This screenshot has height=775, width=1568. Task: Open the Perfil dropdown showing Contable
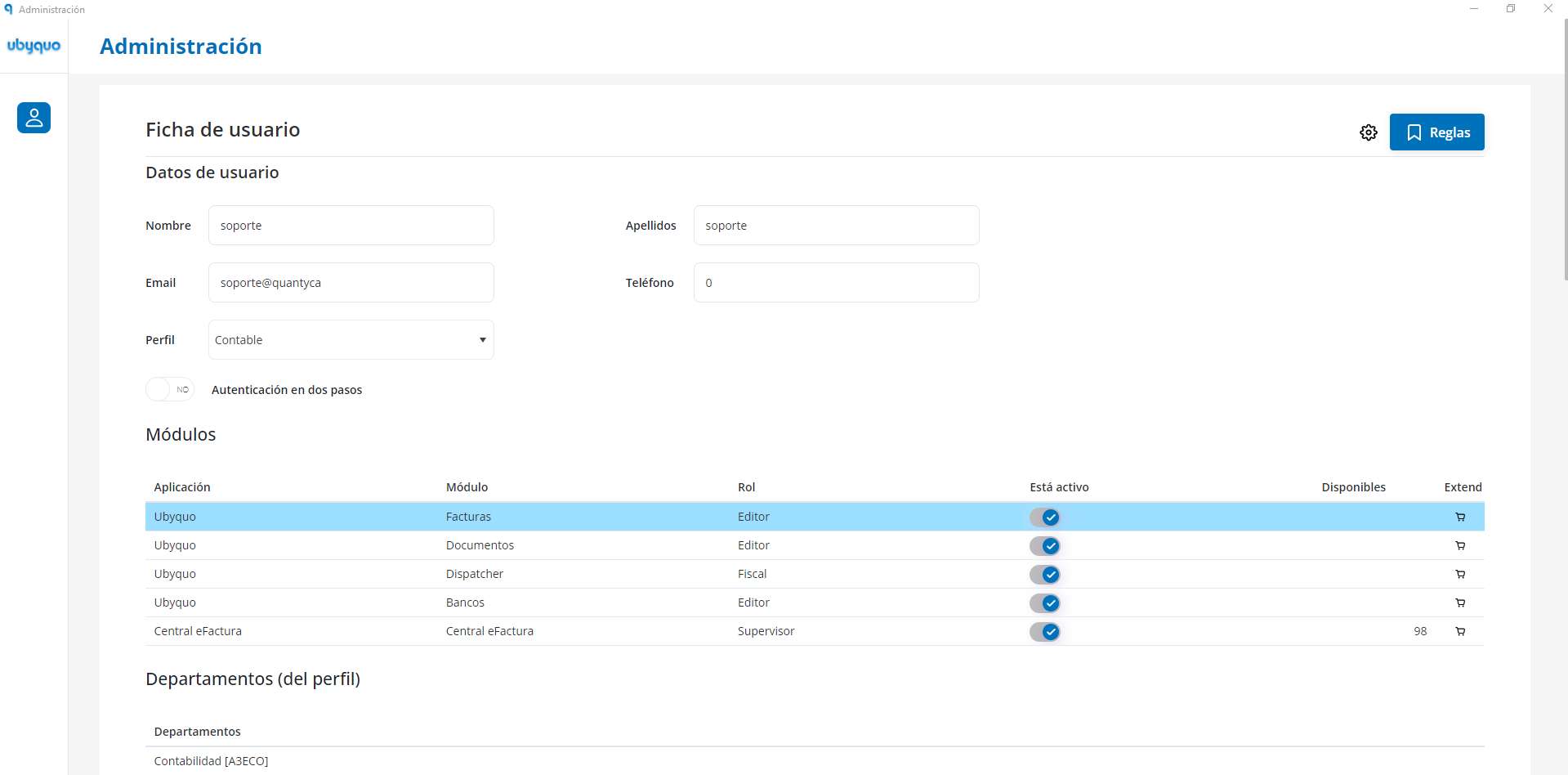[x=351, y=339]
